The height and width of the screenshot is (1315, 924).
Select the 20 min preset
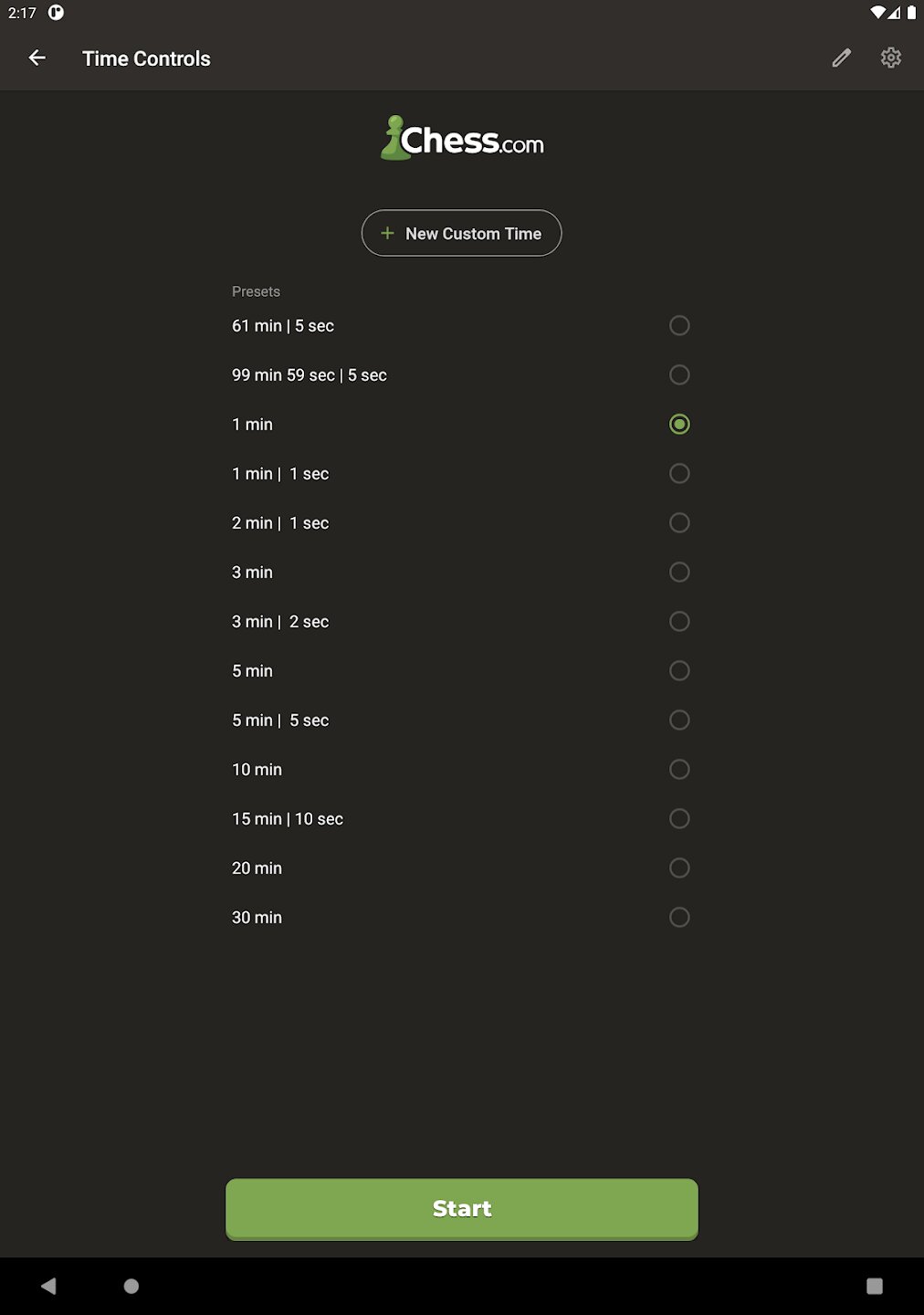[678, 868]
